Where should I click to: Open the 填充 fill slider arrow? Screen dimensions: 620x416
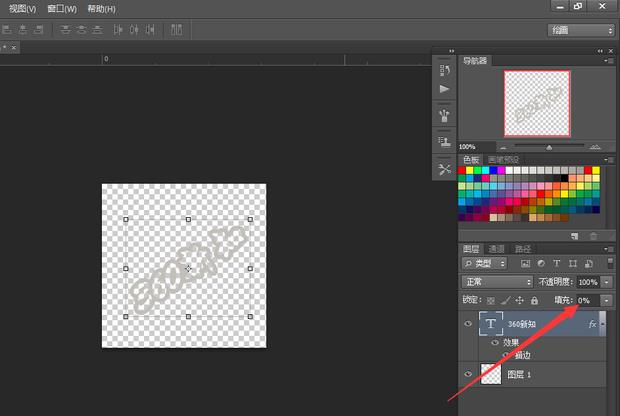607,301
